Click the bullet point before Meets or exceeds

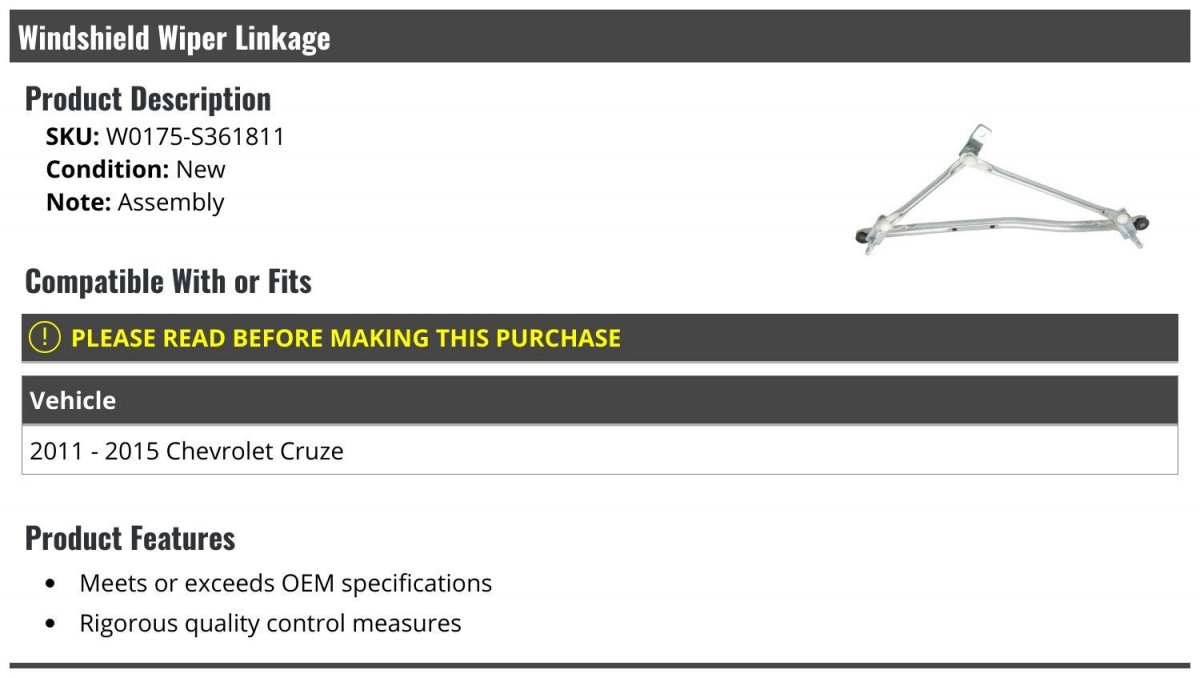(x=51, y=584)
